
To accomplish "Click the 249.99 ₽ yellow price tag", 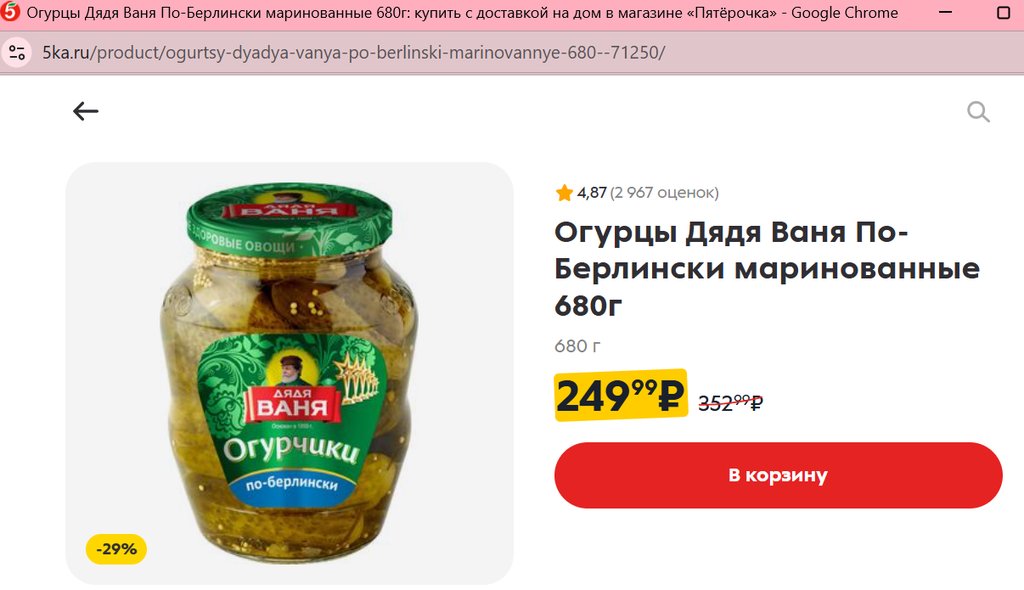I will pyautogui.click(x=620, y=395).
